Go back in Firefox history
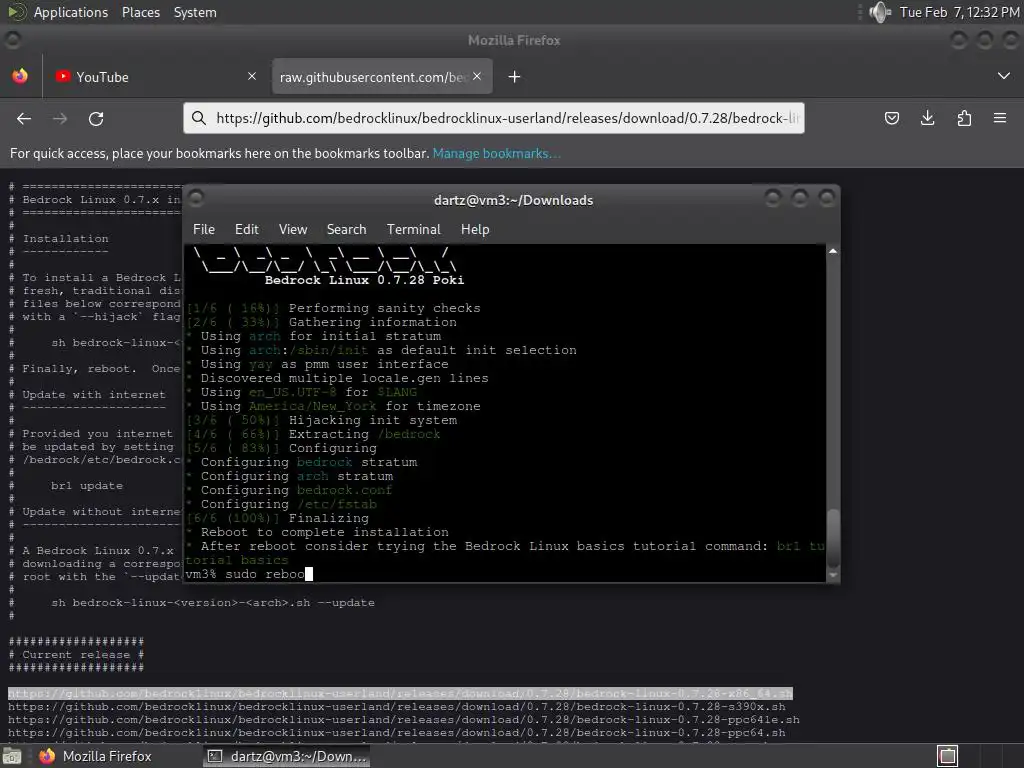Image resolution: width=1024 pixels, height=768 pixels. click(24, 118)
